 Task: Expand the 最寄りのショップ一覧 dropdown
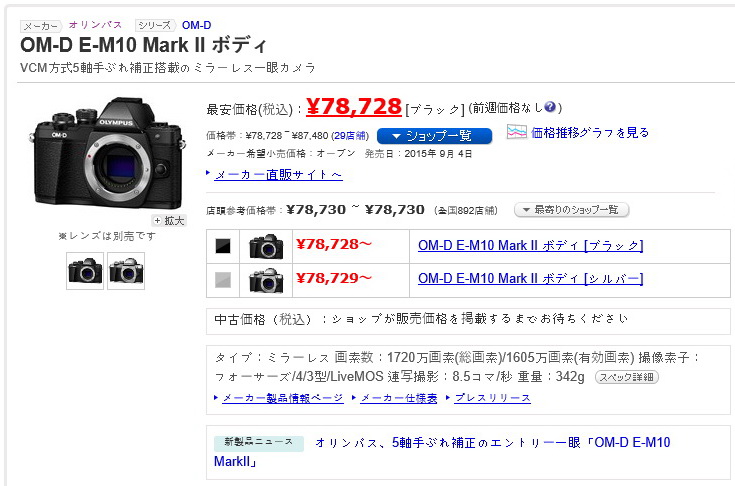point(571,210)
